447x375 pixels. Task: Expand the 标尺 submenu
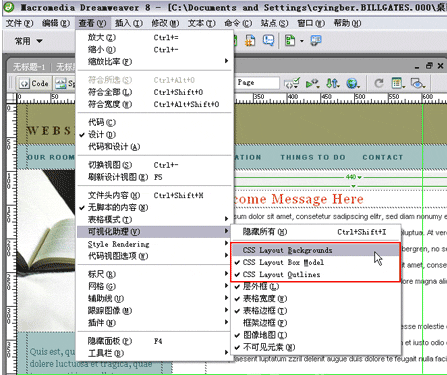154,274
